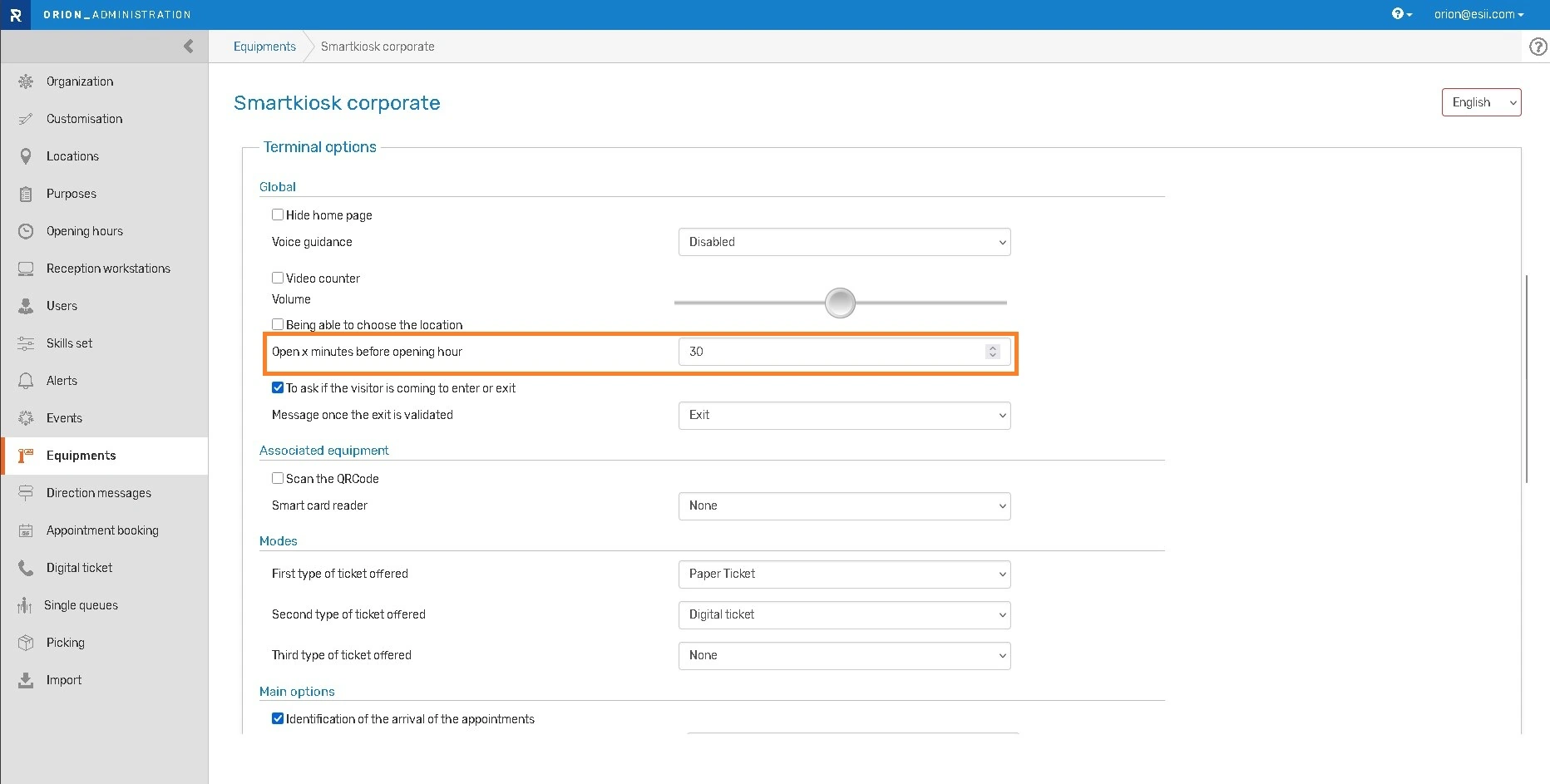Screen dimensions: 1550x784
Task: Click the Alerts bell icon
Action: [x=26, y=381]
